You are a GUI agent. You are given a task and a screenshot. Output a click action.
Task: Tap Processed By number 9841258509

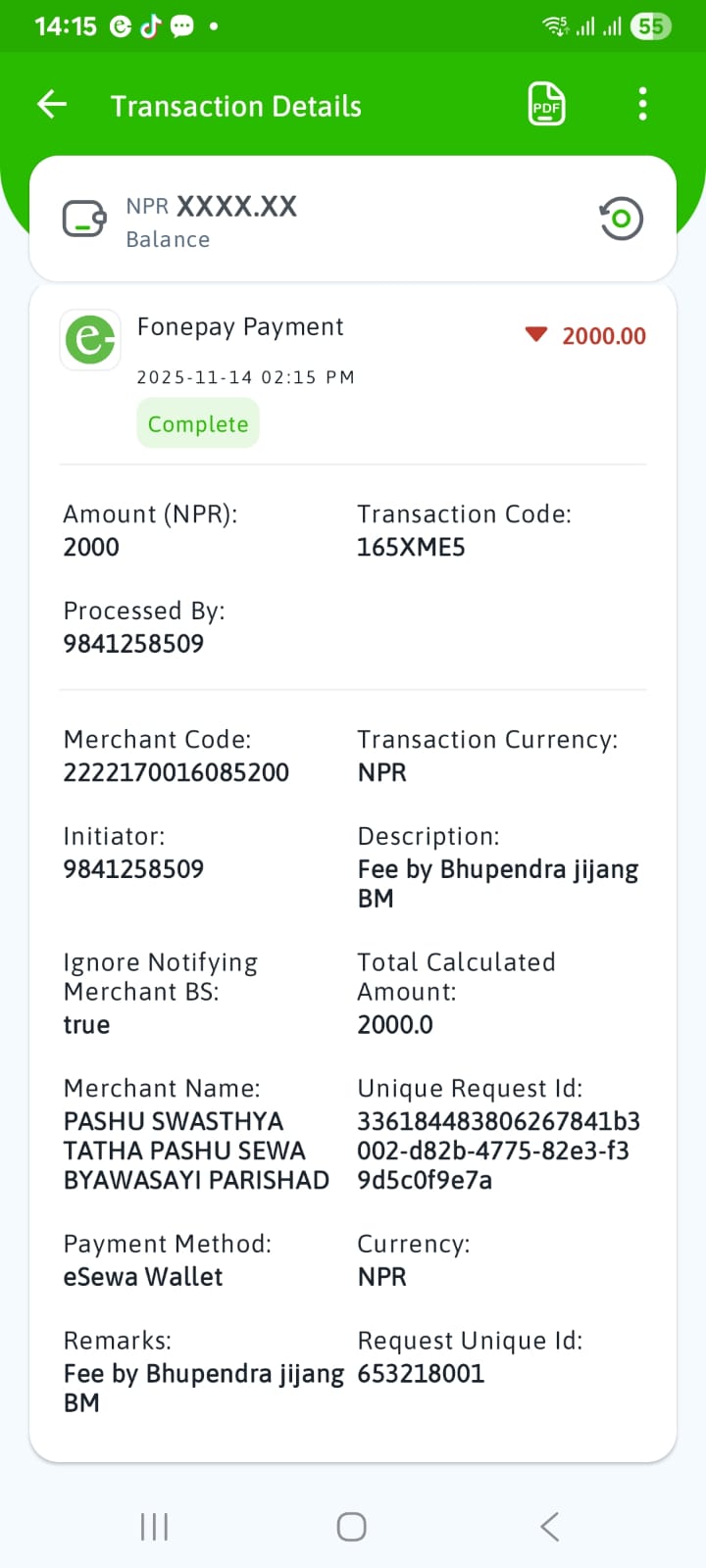(x=133, y=644)
